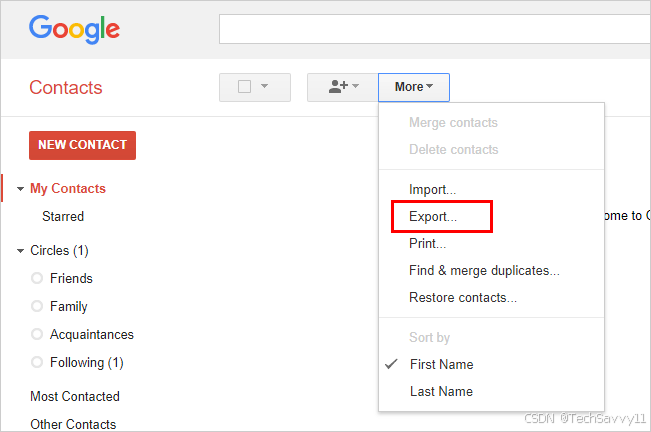Select Find & merge duplicates... menu entry

click(x=492, y=271)
